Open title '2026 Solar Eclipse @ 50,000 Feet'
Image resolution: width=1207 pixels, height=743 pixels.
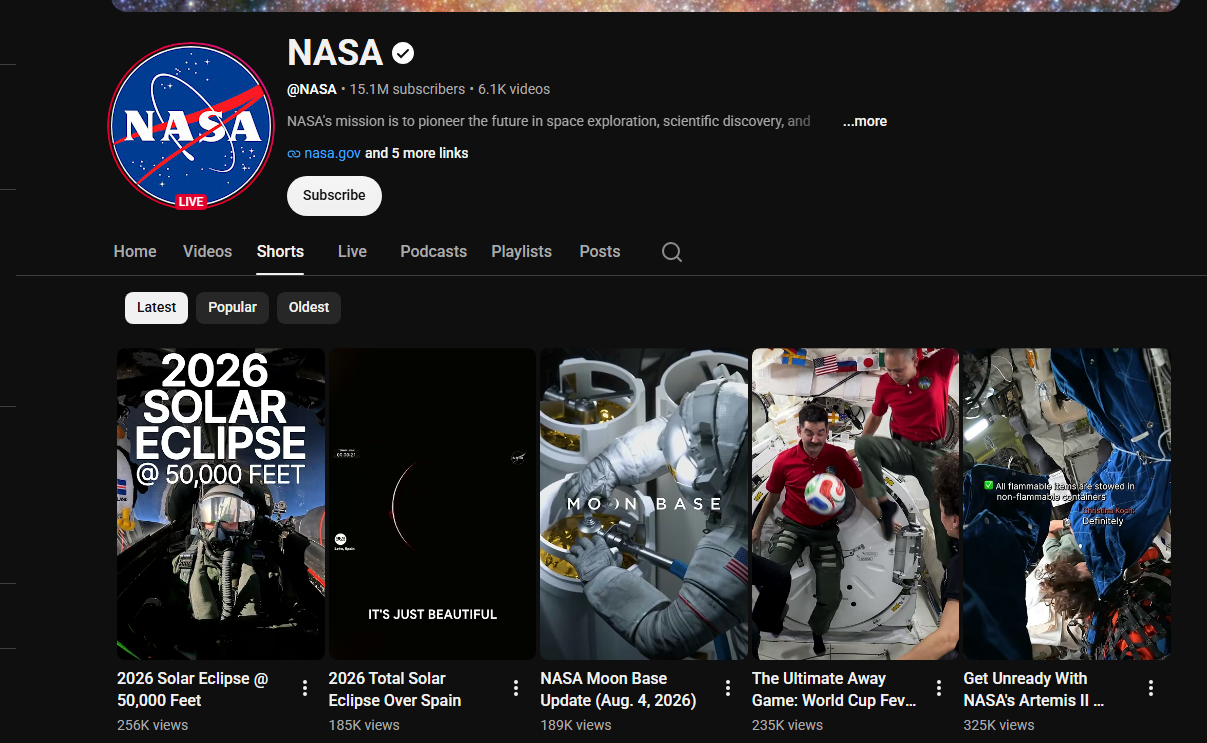pyautogui.click(x=193, y=689)
